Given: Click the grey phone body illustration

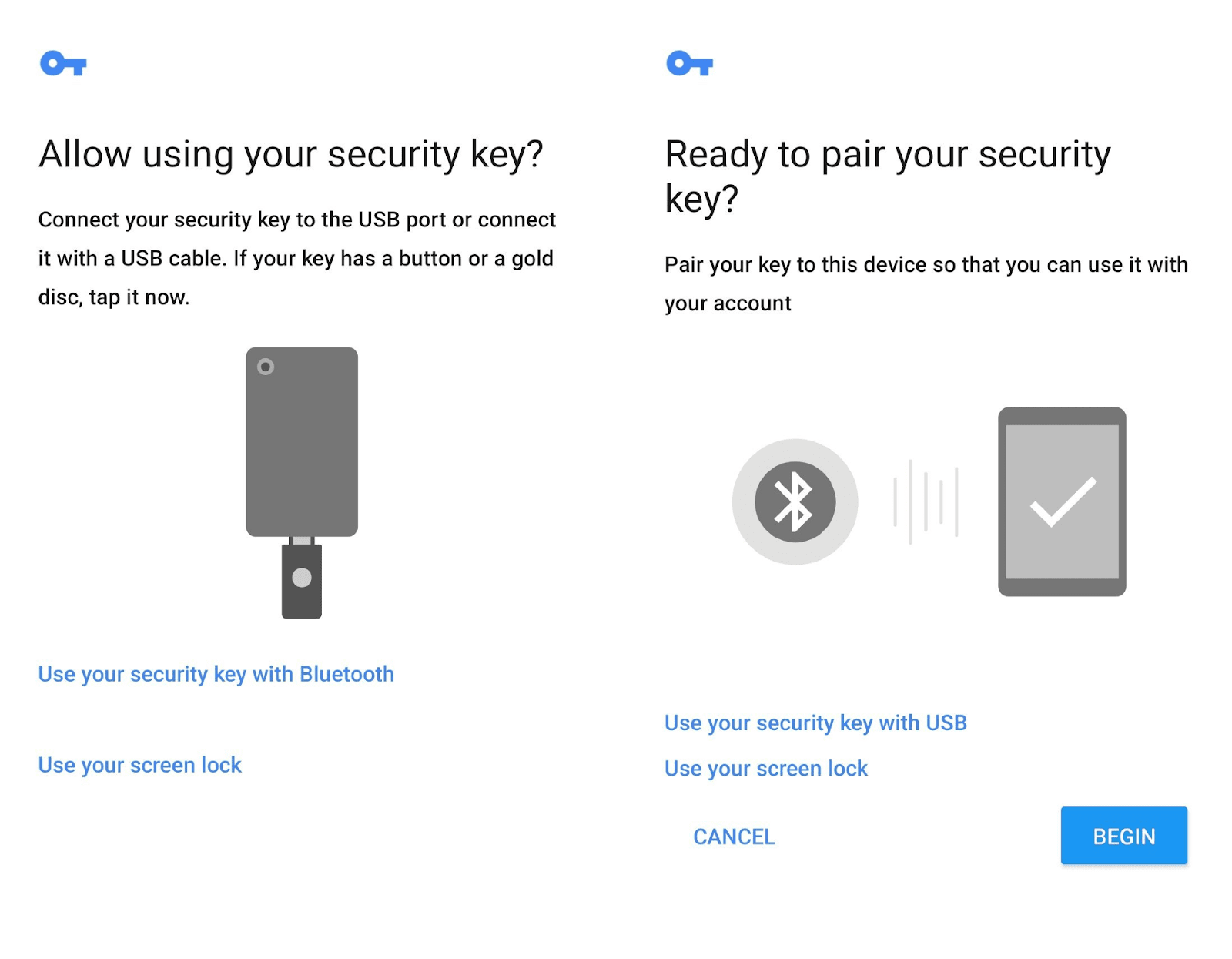Looking at the screenshot, I should click(302, 441).
